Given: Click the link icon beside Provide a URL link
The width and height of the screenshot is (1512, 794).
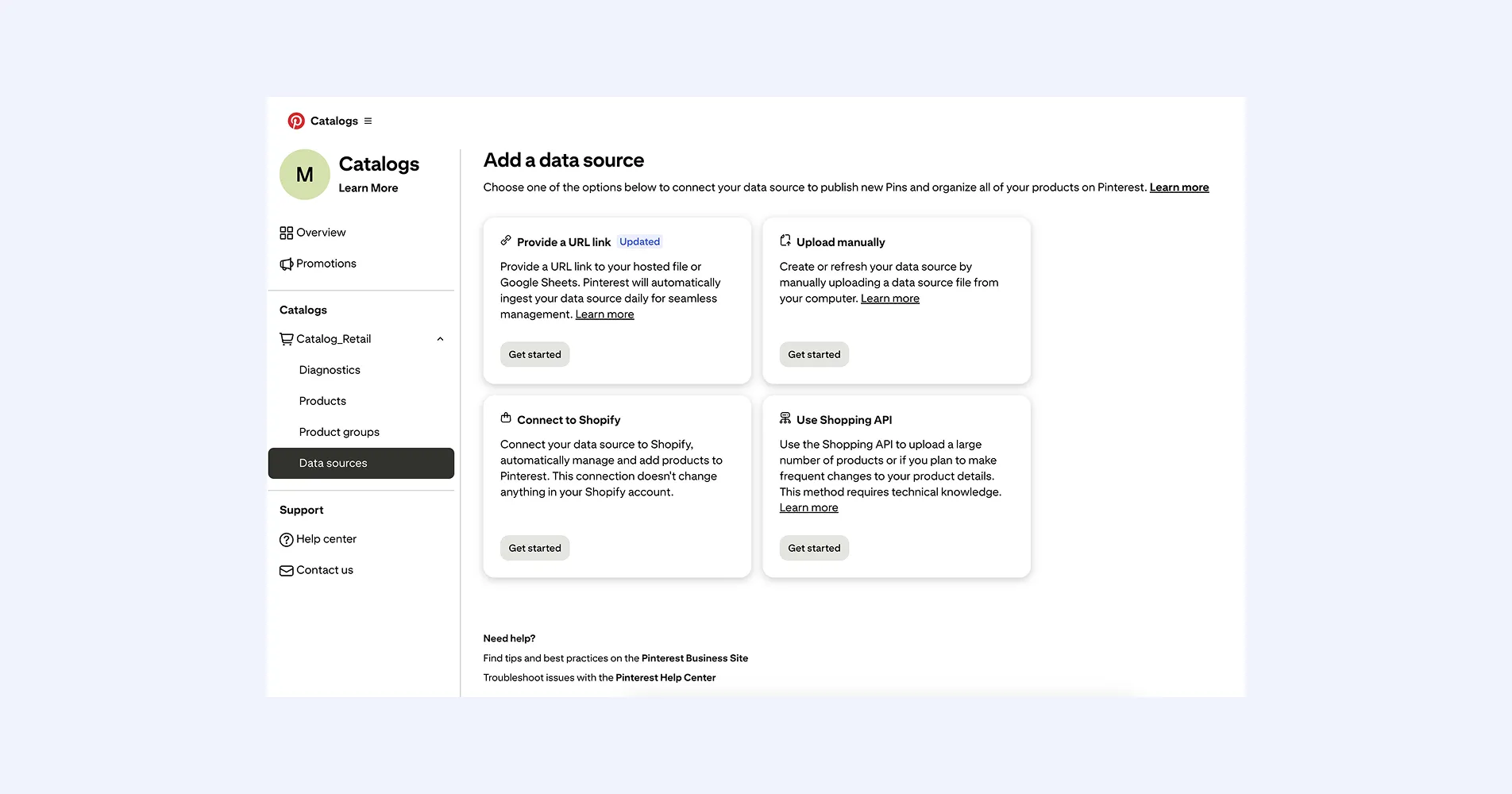Looking at the screenshot, I should pyautogui.click(x=506, y=240).
